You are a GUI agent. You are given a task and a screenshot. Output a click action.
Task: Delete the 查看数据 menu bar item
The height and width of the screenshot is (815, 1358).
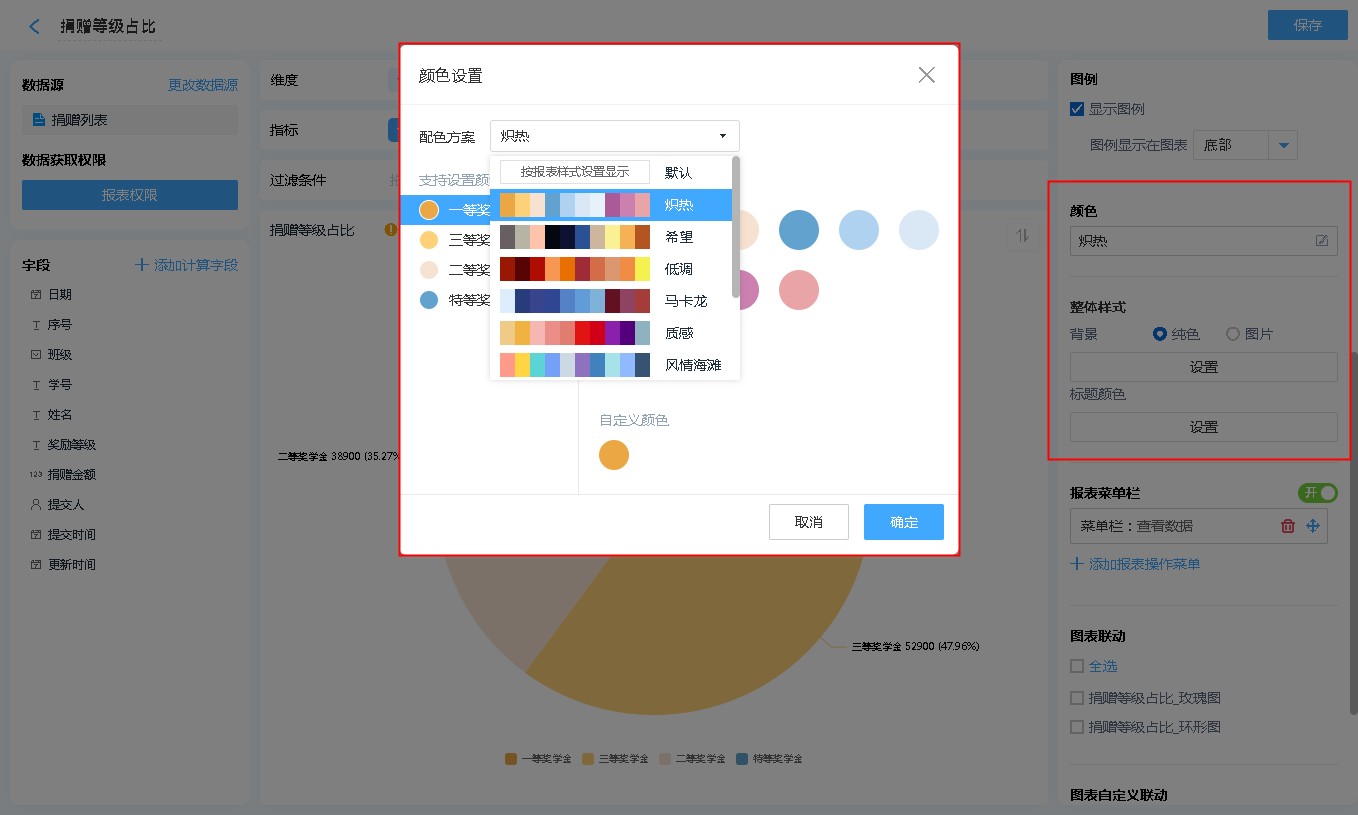[1288, 526]
